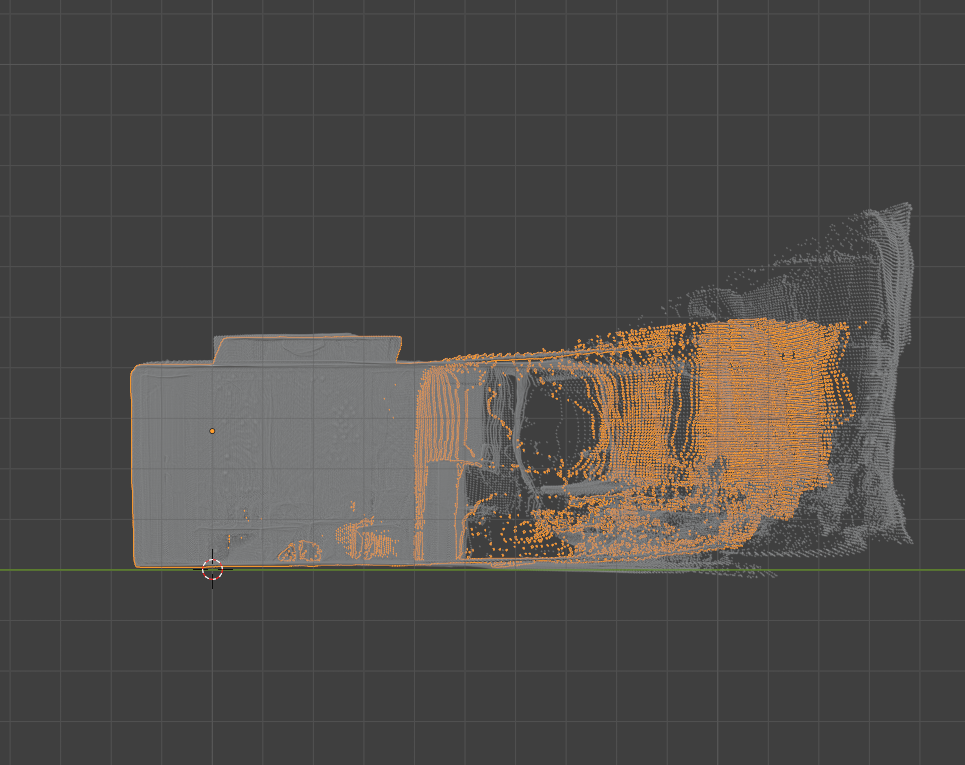The width and height of the screenshot is (965, 765).
Task: Click the orange object origin dot
Action: (212, 431)
